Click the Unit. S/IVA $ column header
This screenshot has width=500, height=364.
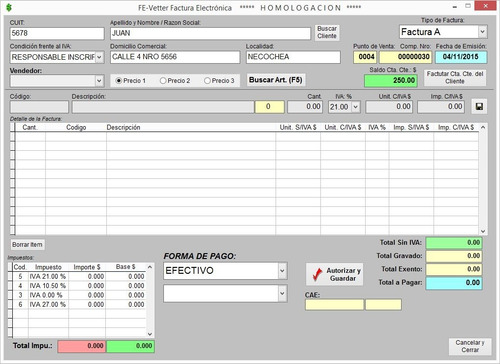[x=298, y=127]
